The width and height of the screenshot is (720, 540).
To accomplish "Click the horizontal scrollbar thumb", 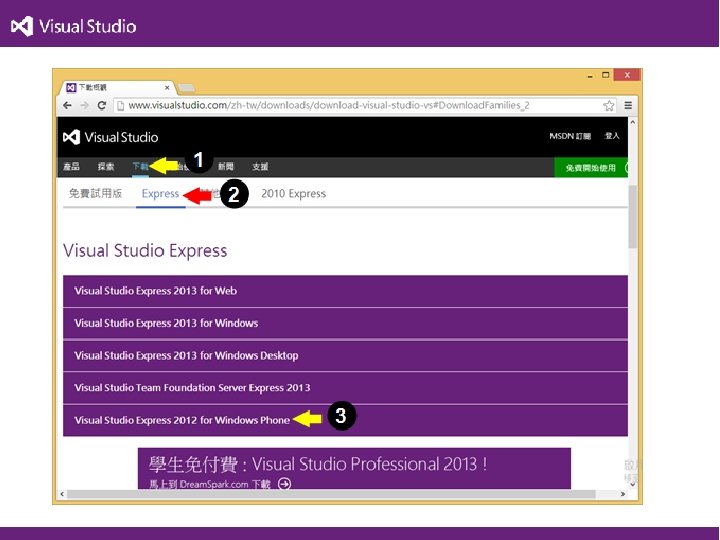I will 331,494.
